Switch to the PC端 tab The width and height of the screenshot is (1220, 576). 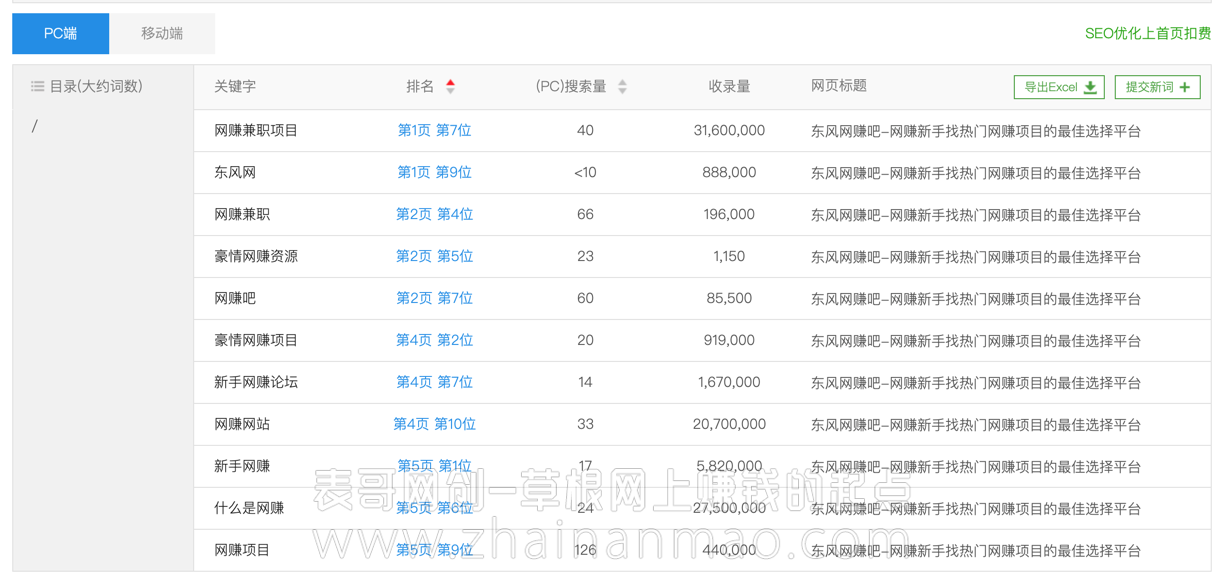(59, 33)
